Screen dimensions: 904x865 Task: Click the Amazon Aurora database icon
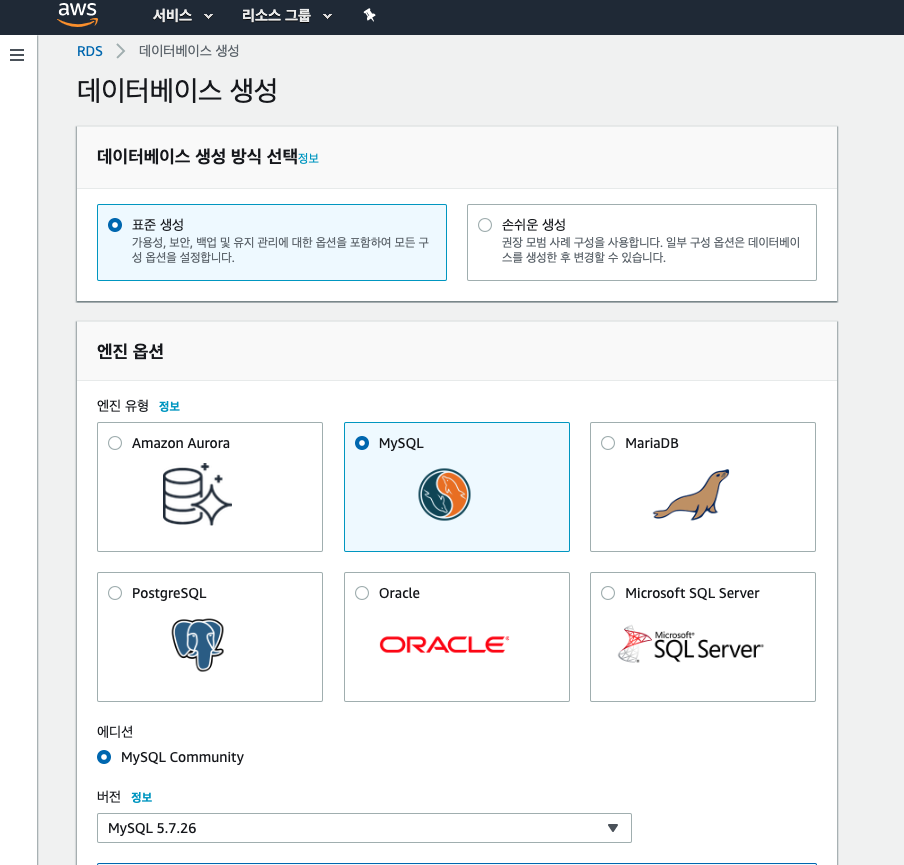pos(197,495)
